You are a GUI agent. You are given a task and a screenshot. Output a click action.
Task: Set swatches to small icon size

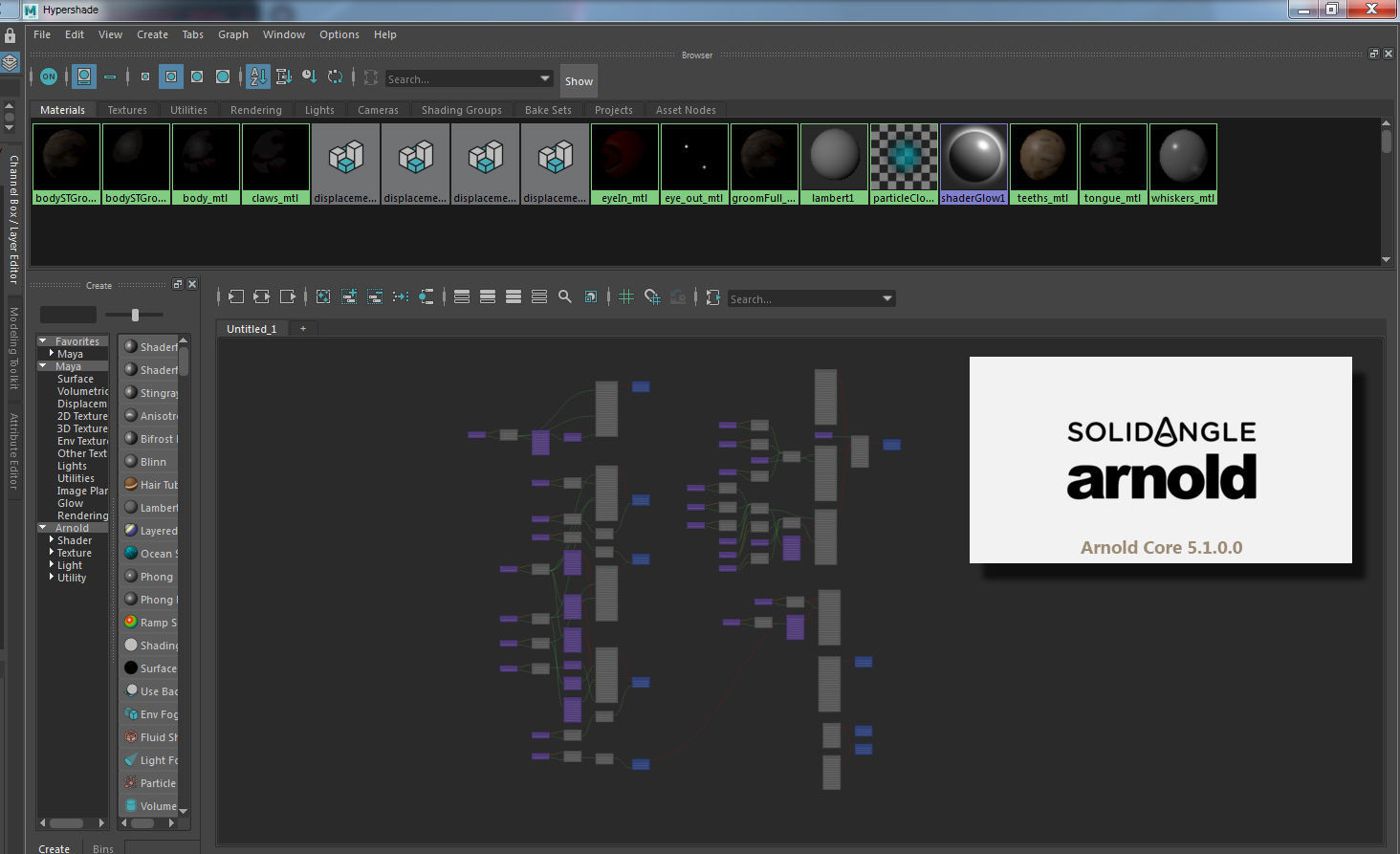tap(145, 77)
